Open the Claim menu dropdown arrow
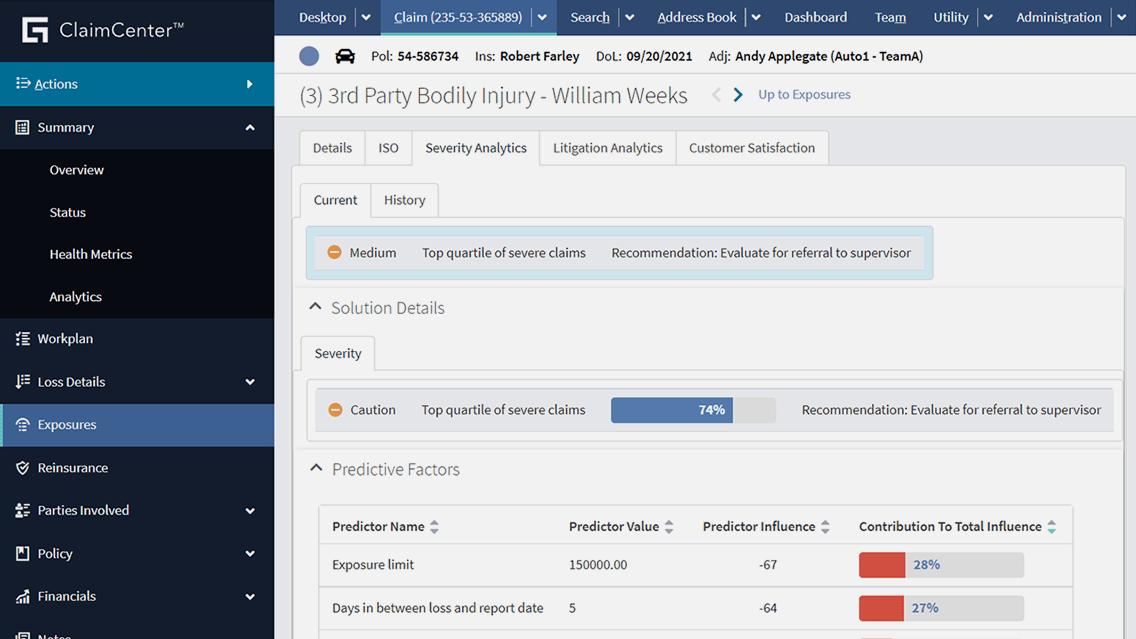 [541, 17]
